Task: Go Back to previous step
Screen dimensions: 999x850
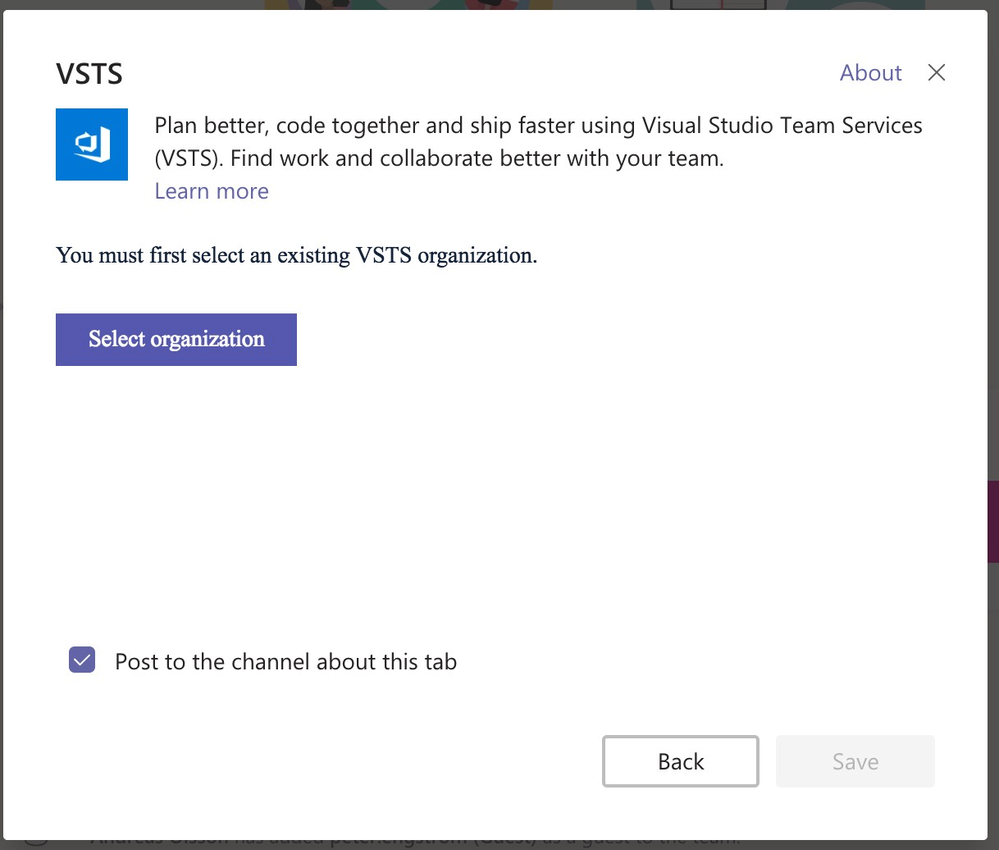Action: [680, 761]
